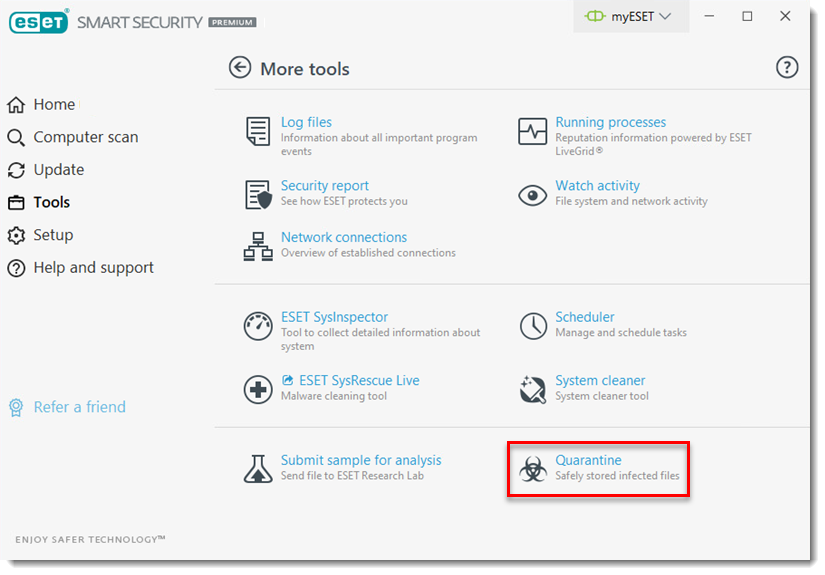
Task: Click 'Overview of established connections' text
Action: click(368, 253)
